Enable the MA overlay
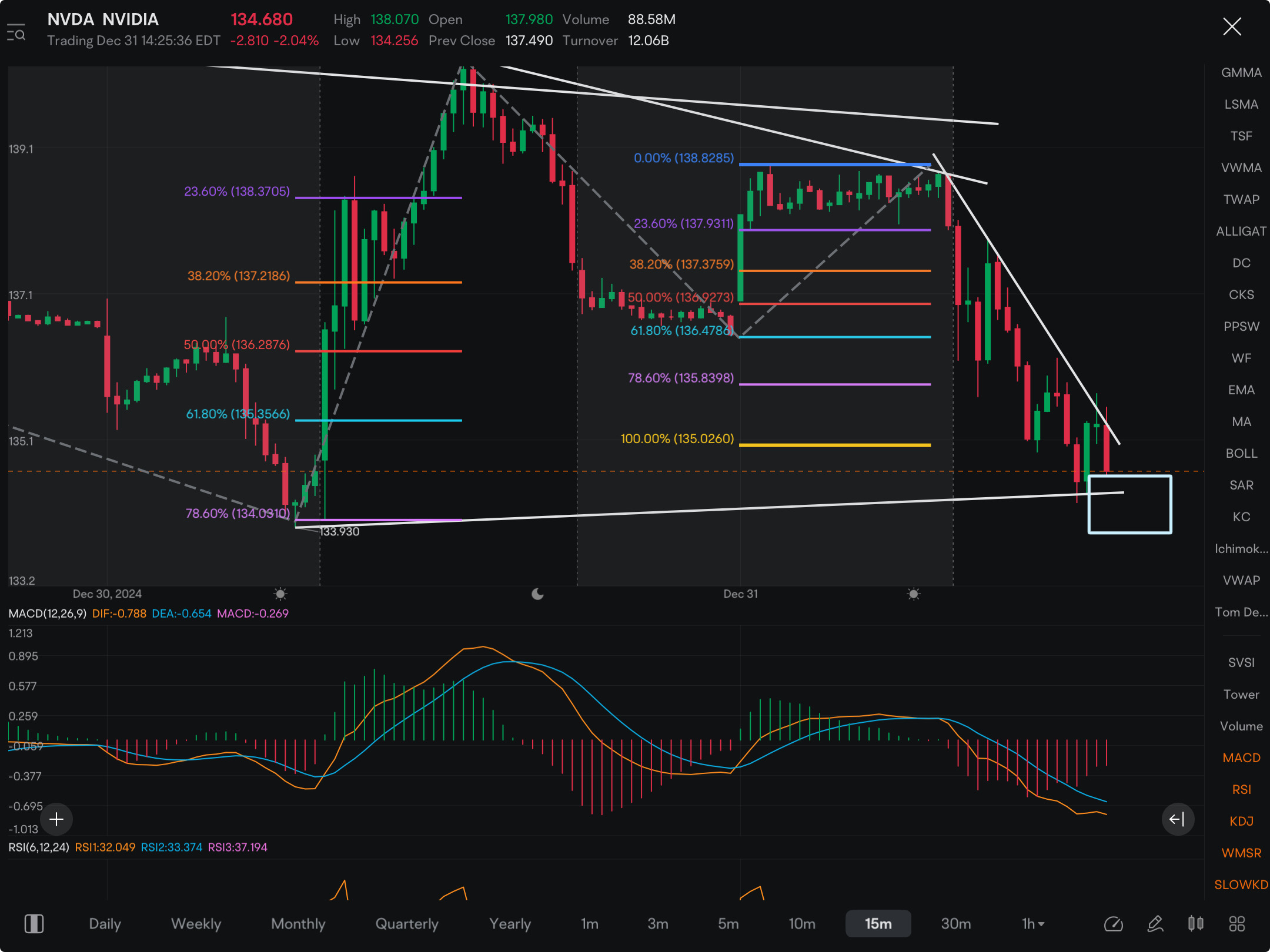This screenshot has height=952, width=1270. click(1241, 421)
